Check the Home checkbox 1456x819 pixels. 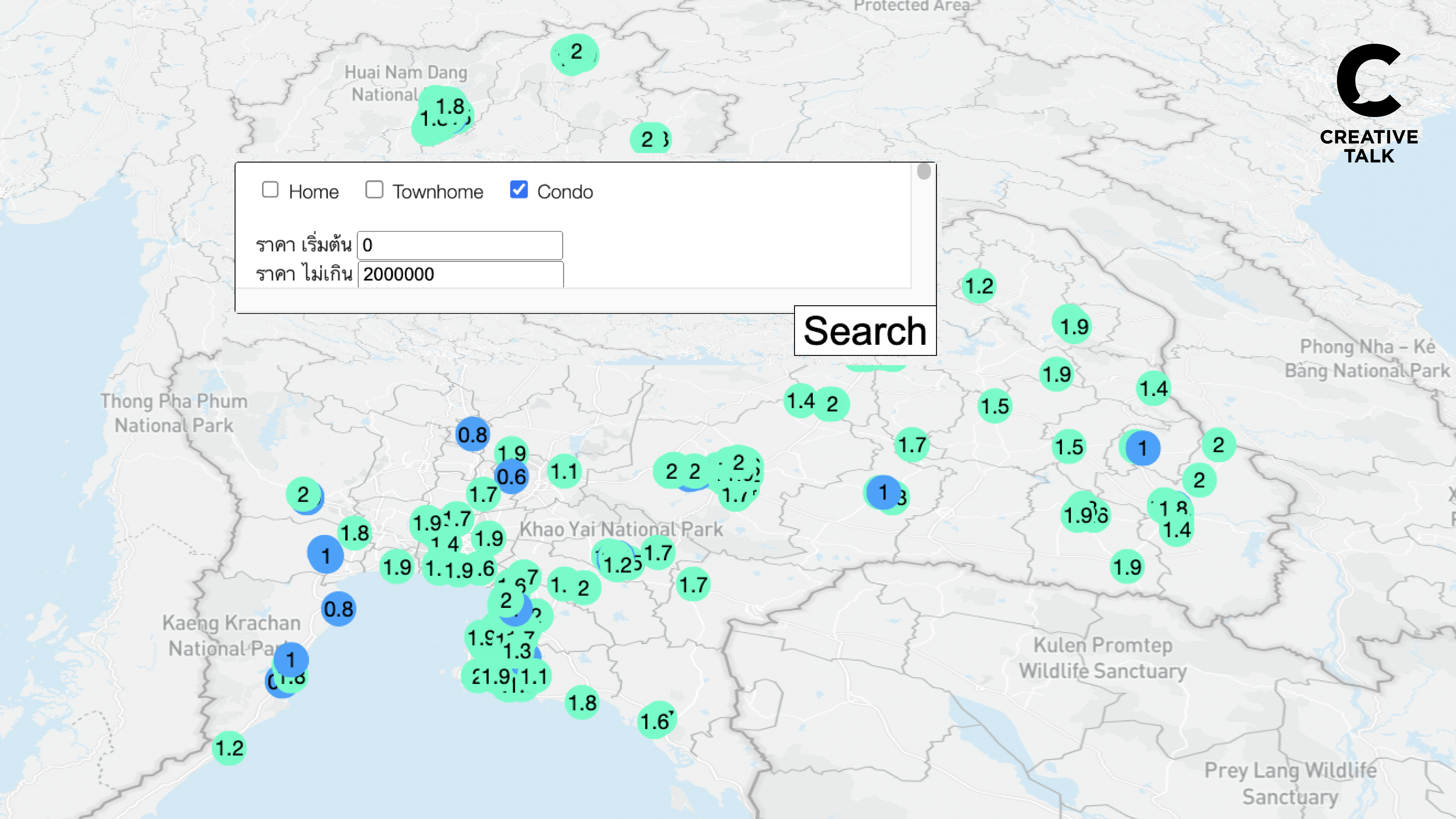point(270,190)
